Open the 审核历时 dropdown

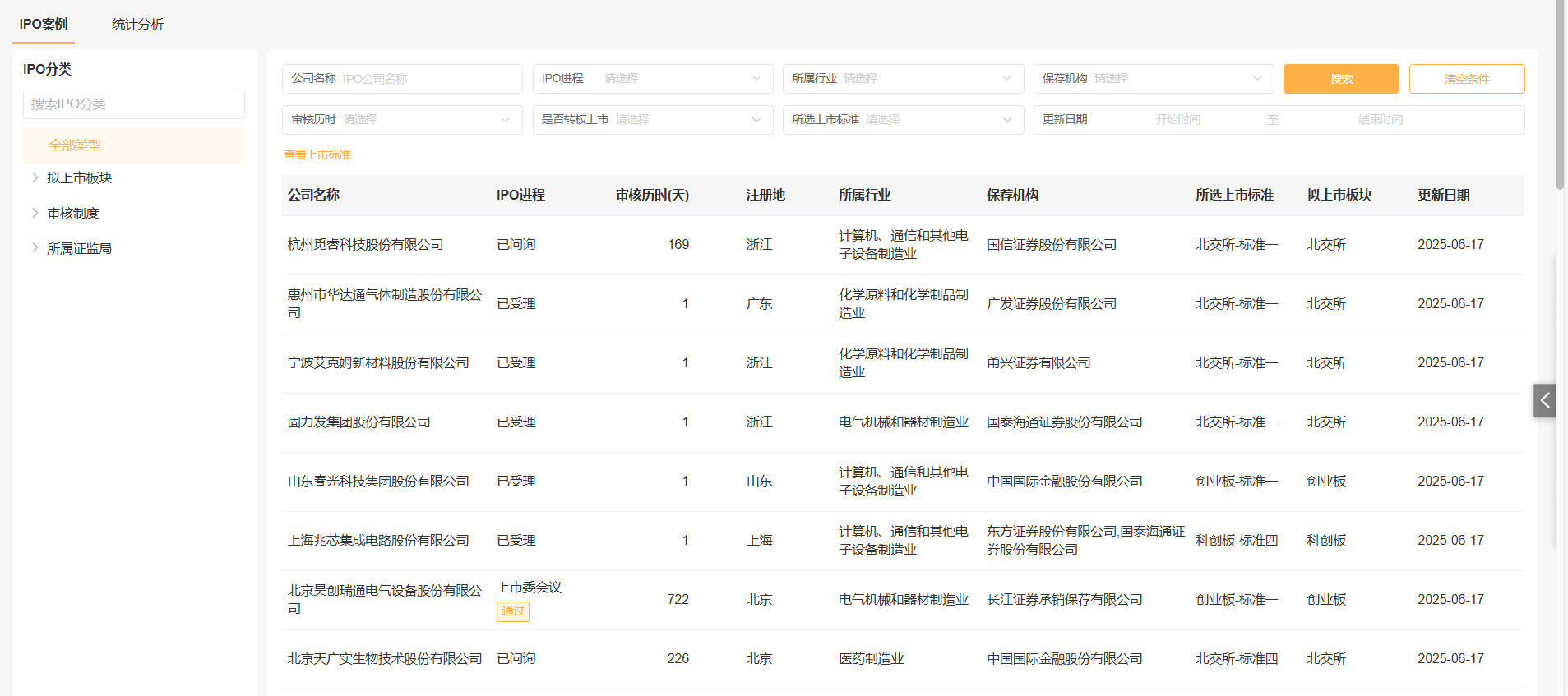pyautogui.click(x=402, y=120)
